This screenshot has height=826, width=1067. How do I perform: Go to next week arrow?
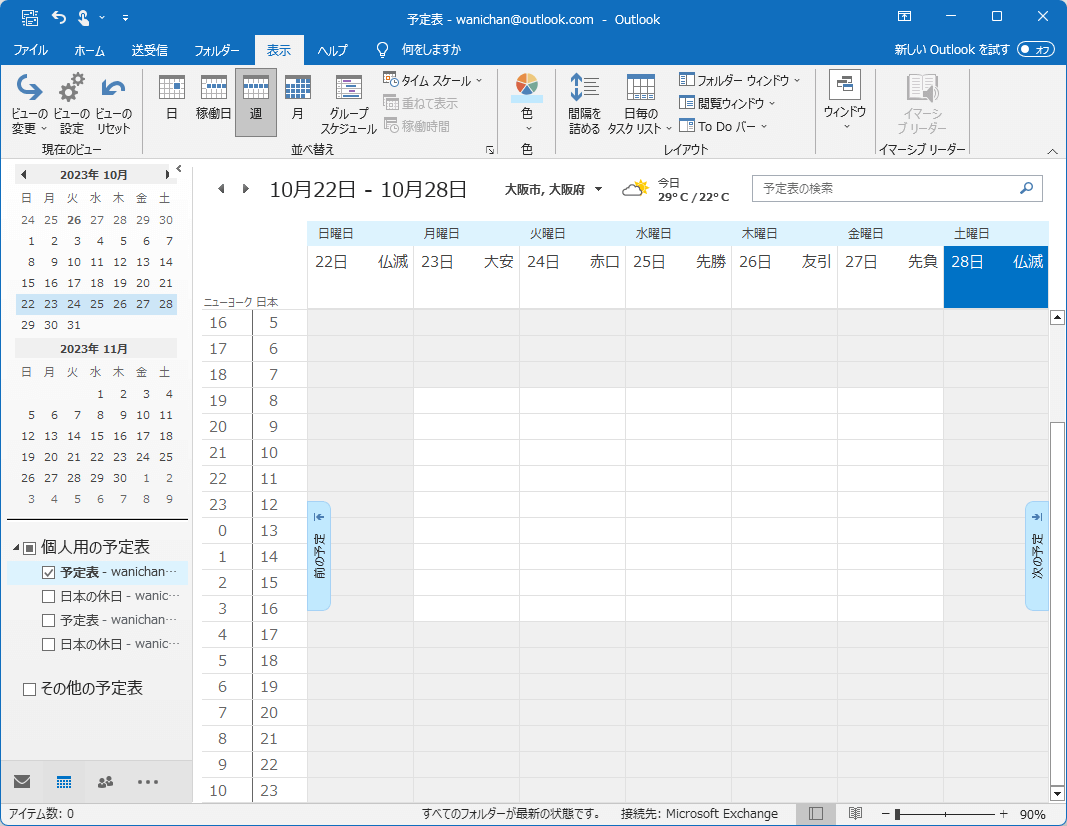click(x=246, y=188)
